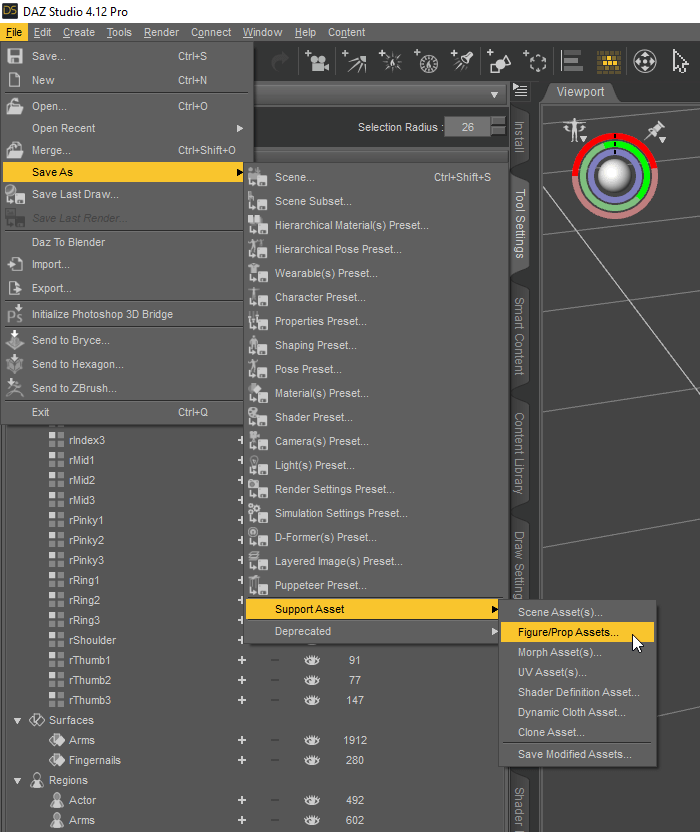The height and width of the screenshot is (832, 700).
Task: Click the create new linear point light icon
Action: 426,62
